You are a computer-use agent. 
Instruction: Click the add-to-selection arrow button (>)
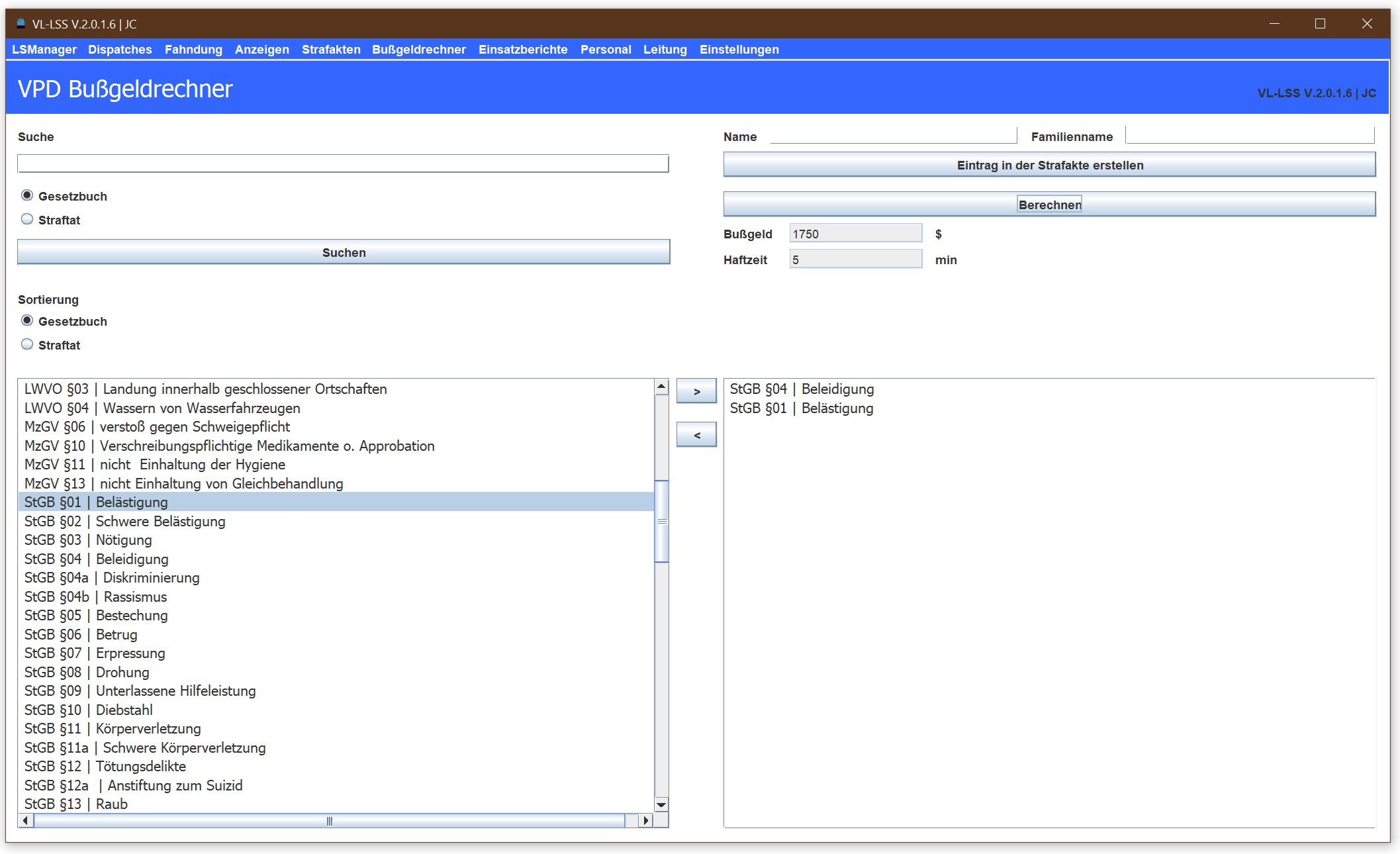click(x=696, y=391)
